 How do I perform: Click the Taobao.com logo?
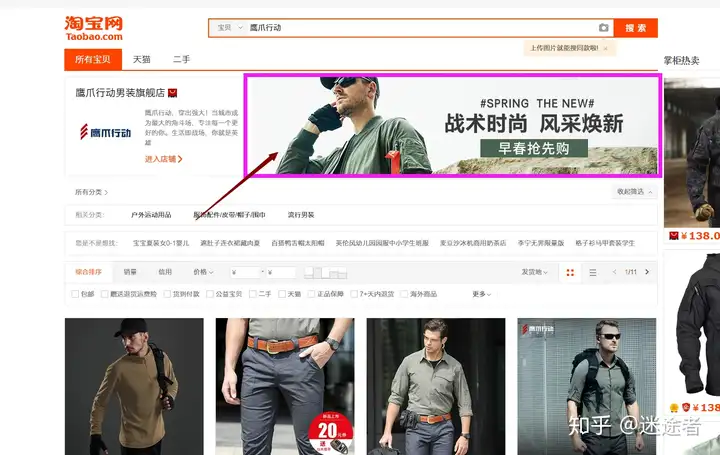click(94, 28)
